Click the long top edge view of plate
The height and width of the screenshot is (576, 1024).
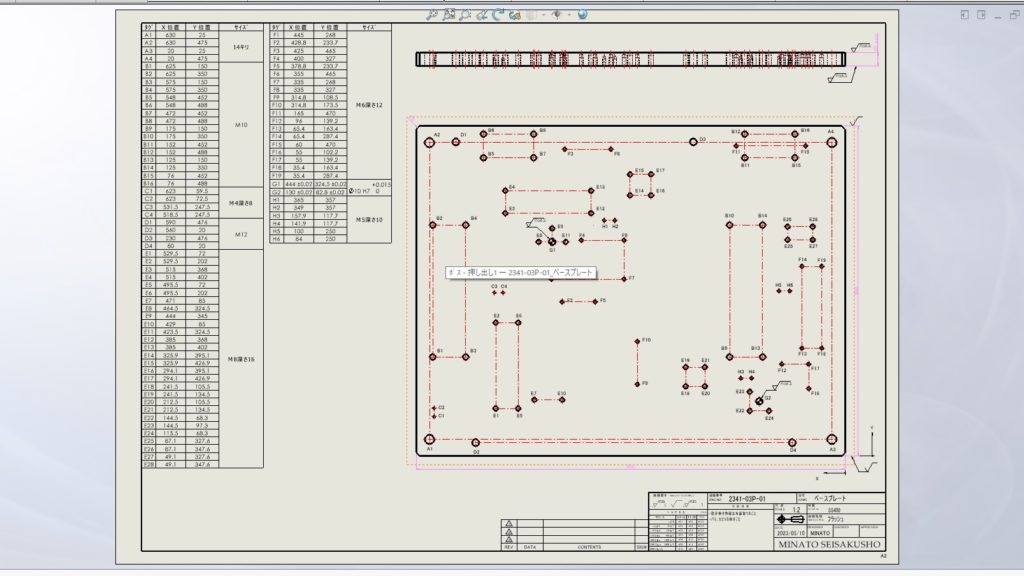(630, 59)
